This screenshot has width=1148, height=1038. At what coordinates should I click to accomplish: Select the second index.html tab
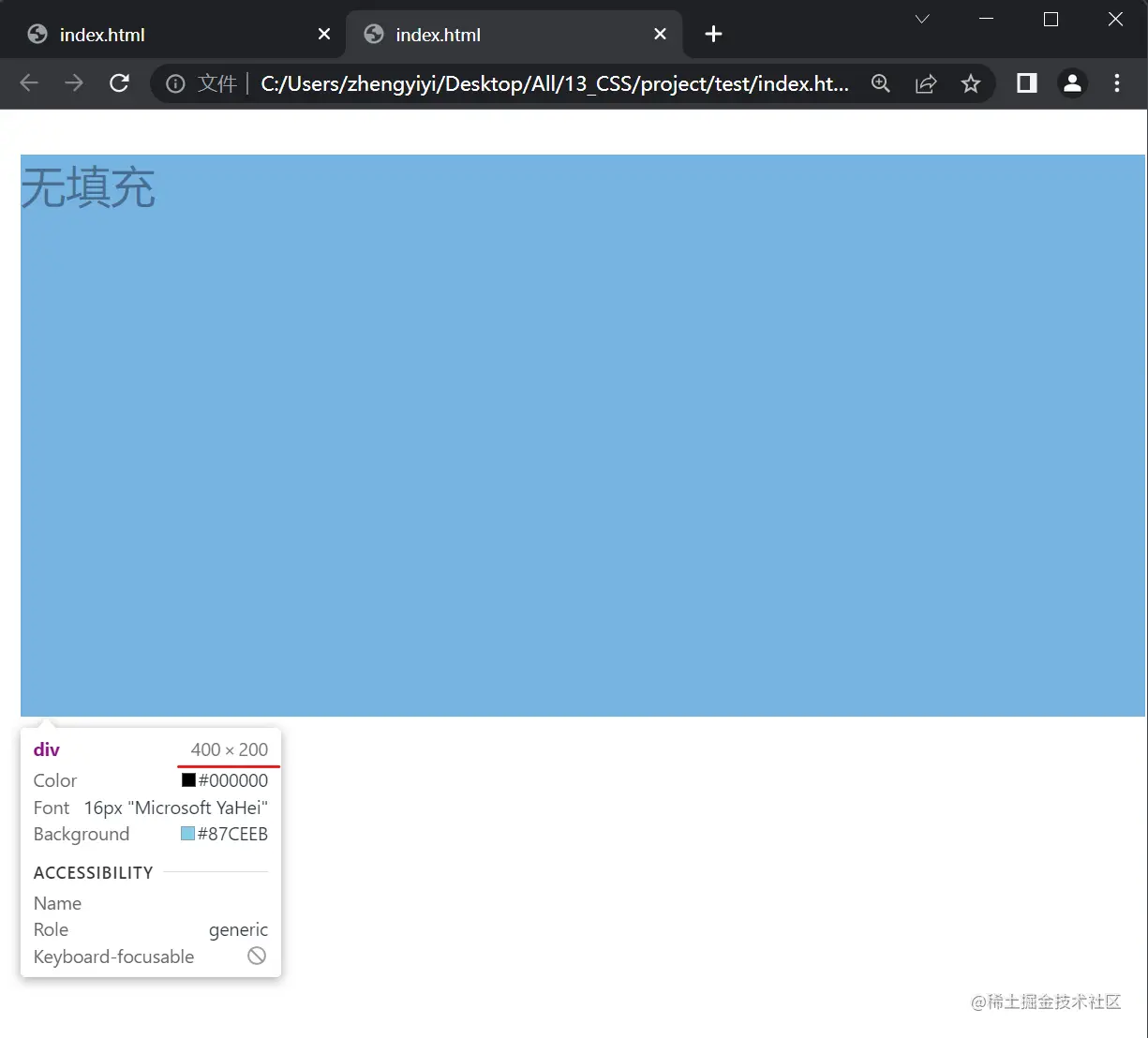514,35
